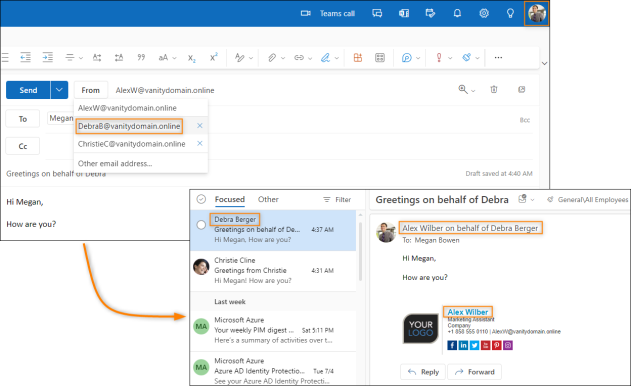Open My Day calendar-check icon
Screen dimensions: 631x386
click(x=430, y=13)
